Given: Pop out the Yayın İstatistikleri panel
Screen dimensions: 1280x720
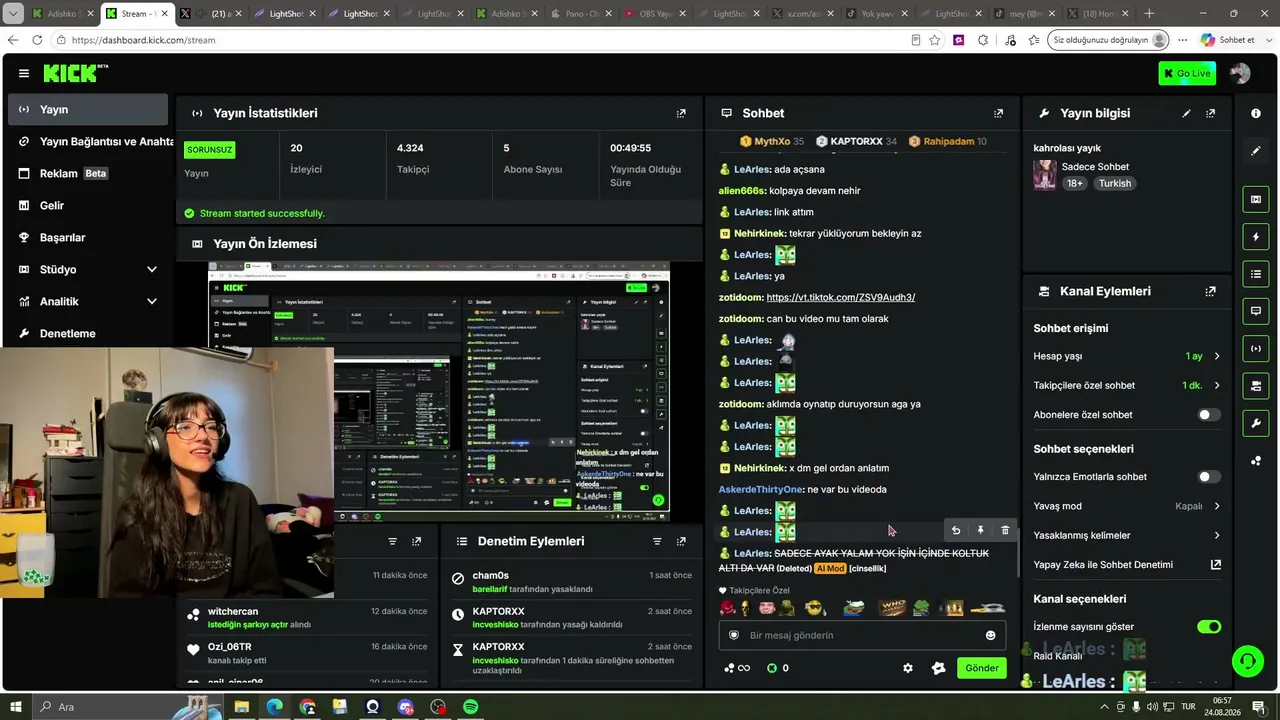Looking at the screenshot, I should coord(681,113).
